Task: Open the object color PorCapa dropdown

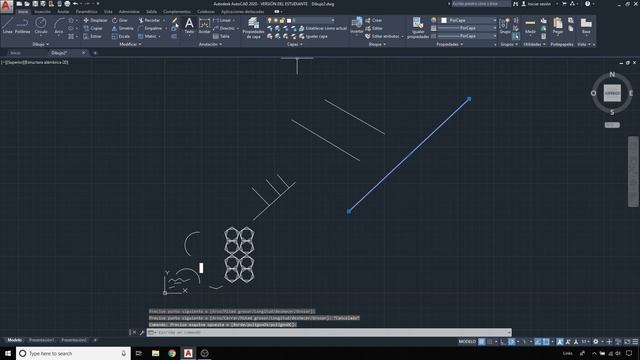Action: [468, 20]
